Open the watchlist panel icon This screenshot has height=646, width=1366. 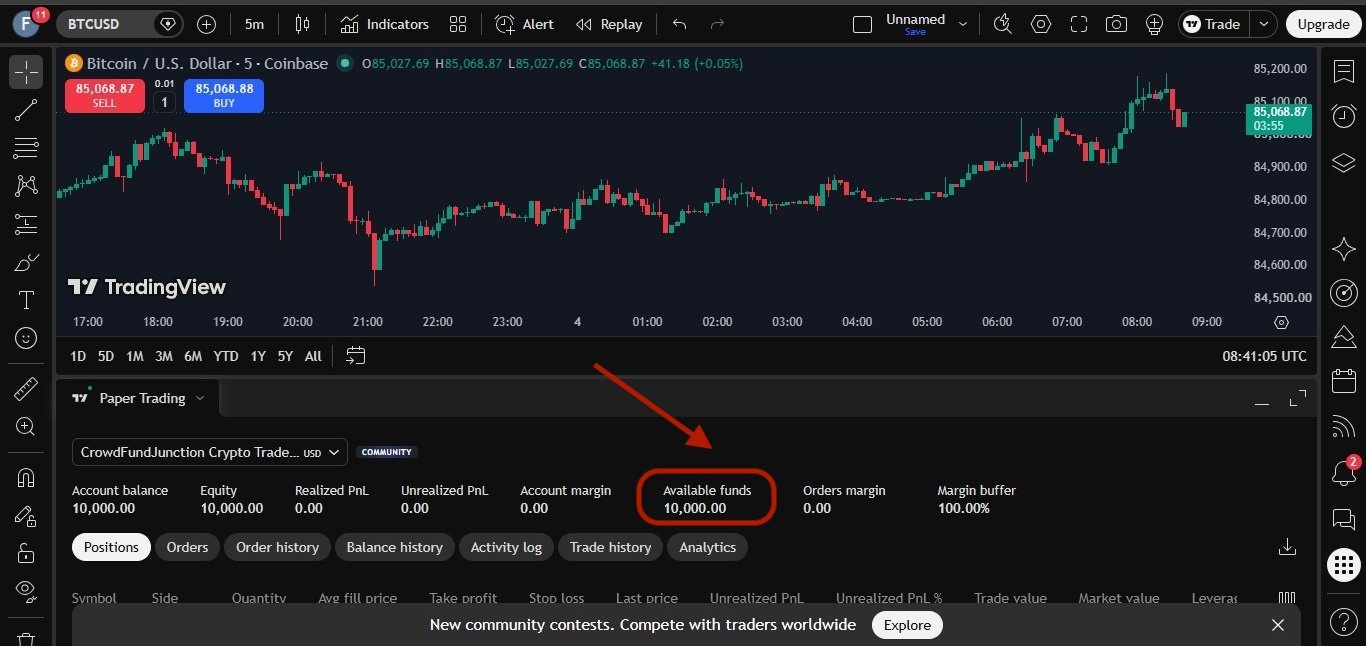[x=1344, y=72]
